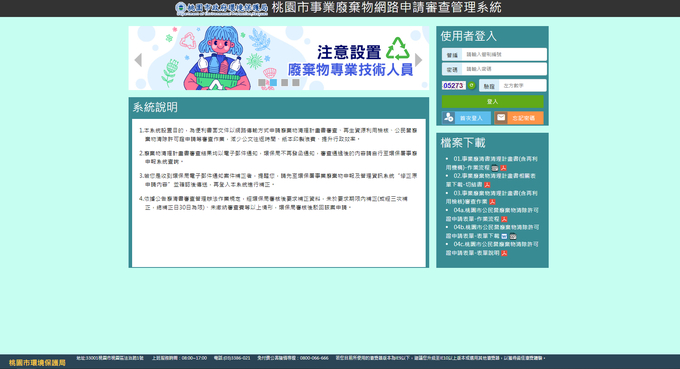The height and width of the screenshot is (369, 680).
Task: Click the orange 忘記密碼 forgot password button
Action: 519,118
